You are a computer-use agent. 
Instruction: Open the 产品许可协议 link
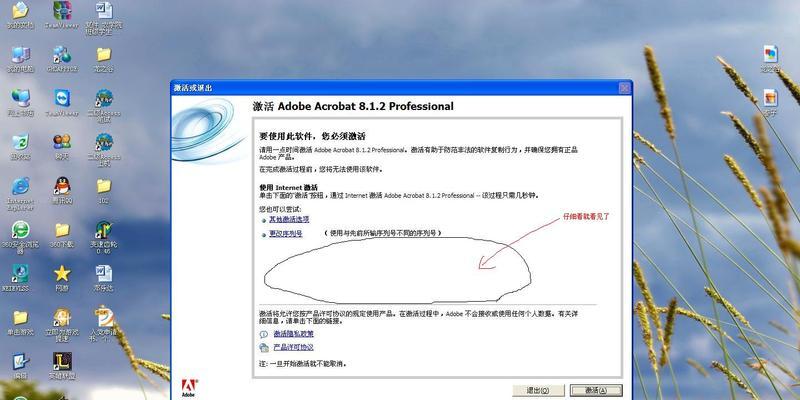click(293, 347)
